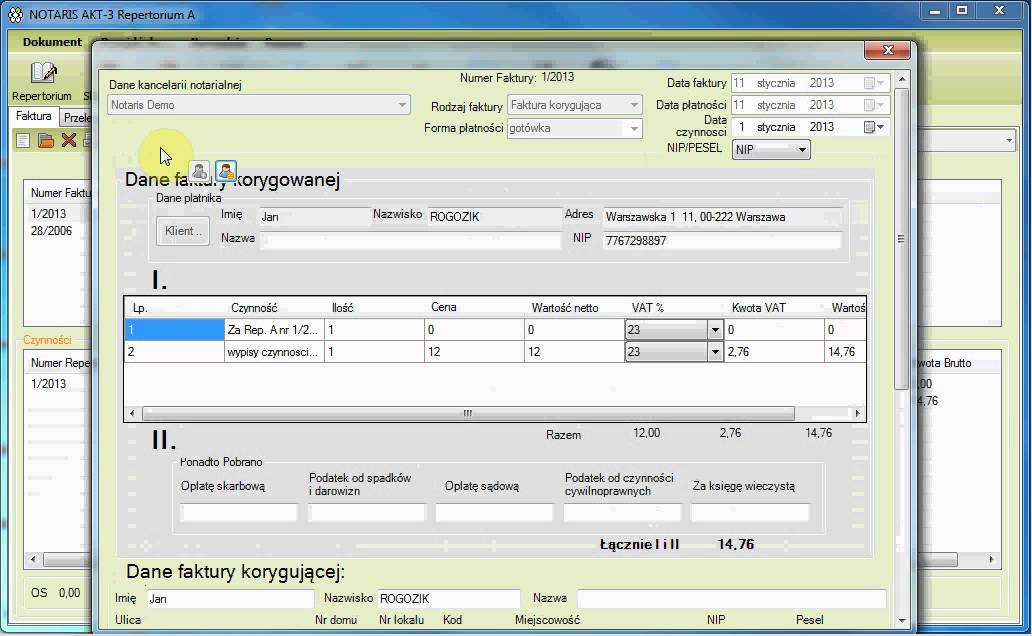Click the dialog's vertical scrollbar down arrow
The image size is (1032, 636).
pyautogui.click(x=902, y=620)
